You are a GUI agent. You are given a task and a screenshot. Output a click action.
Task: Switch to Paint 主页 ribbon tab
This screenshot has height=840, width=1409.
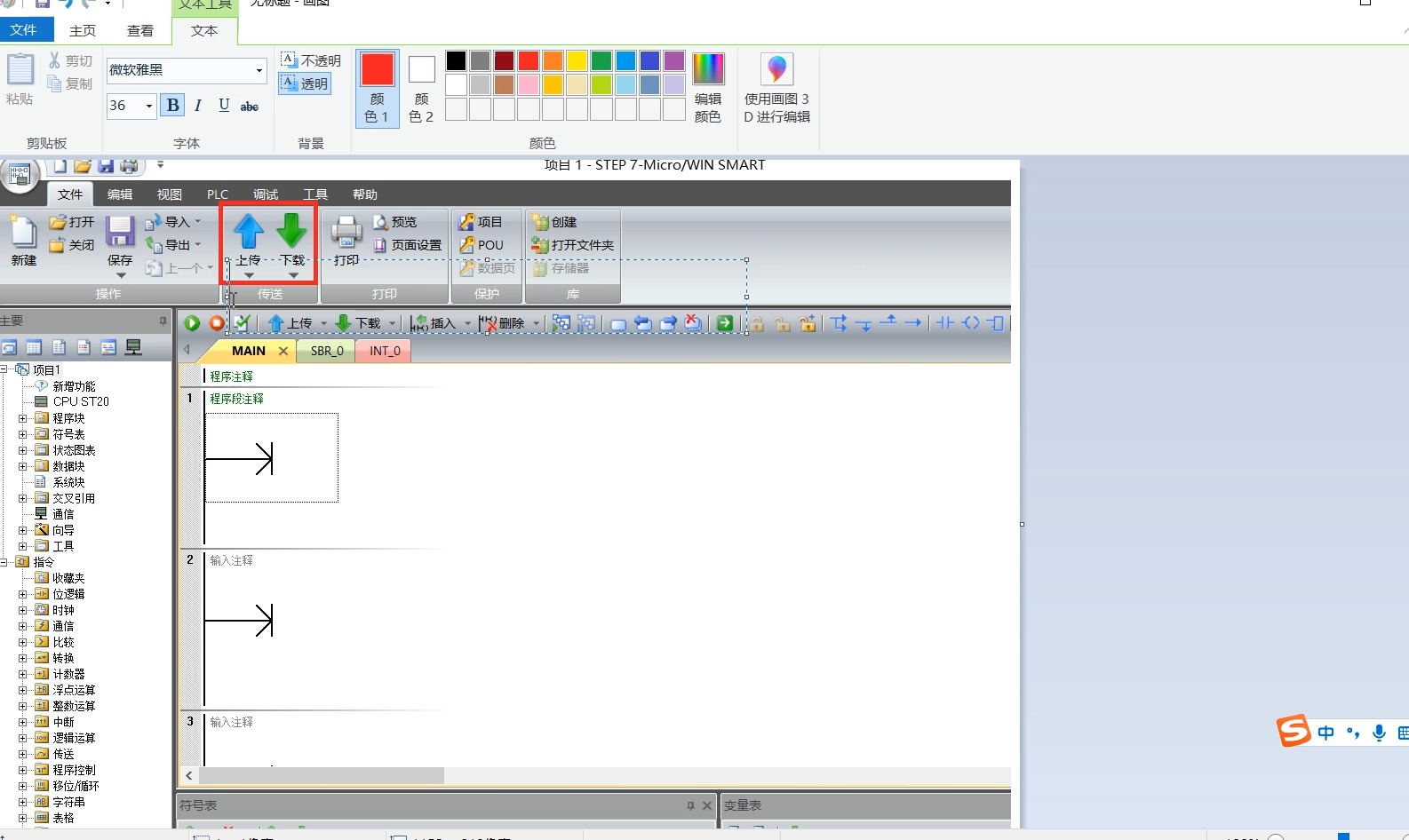pyautogui.click(x=83, y=30)
